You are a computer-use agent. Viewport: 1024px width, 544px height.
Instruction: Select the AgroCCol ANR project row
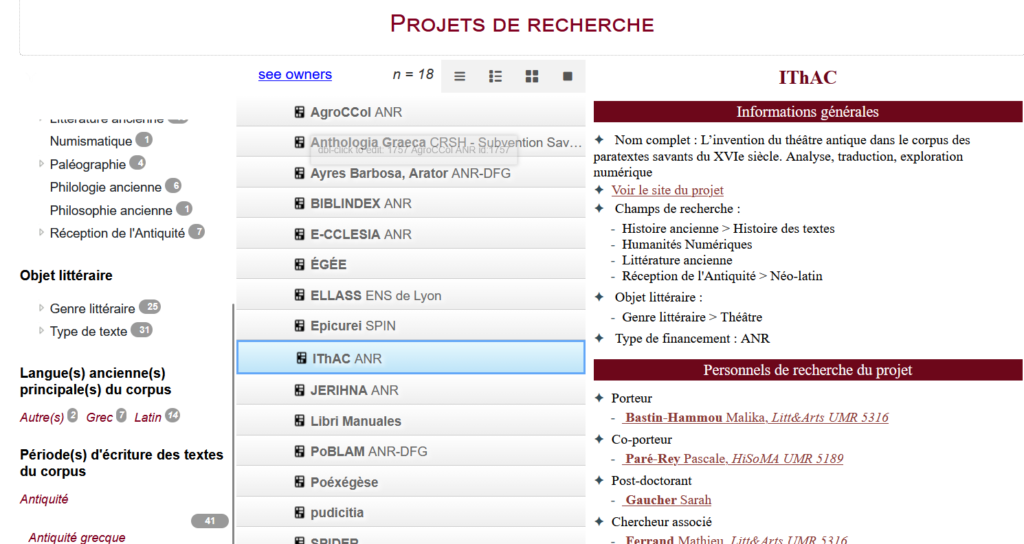411,112
